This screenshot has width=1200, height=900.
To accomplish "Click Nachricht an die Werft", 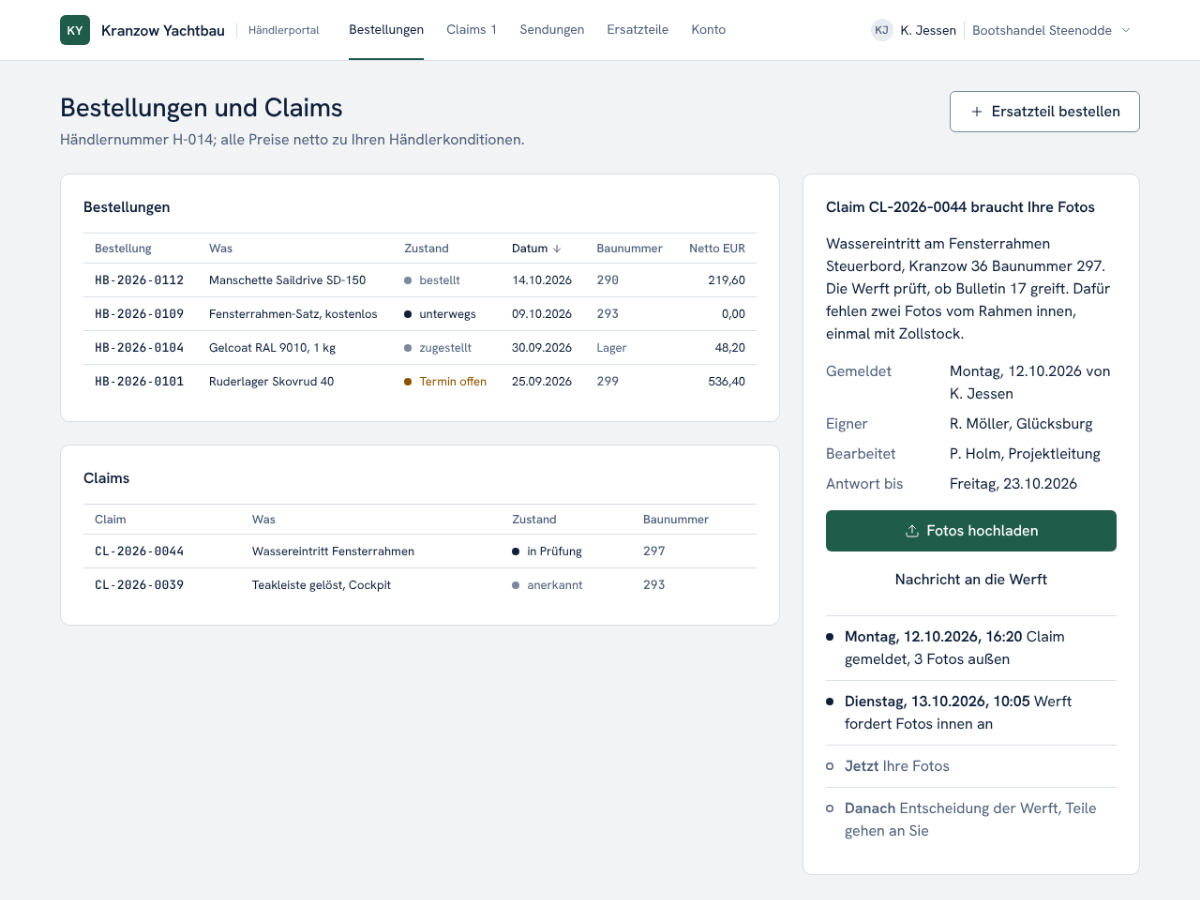I will click(x=971, y=579).
